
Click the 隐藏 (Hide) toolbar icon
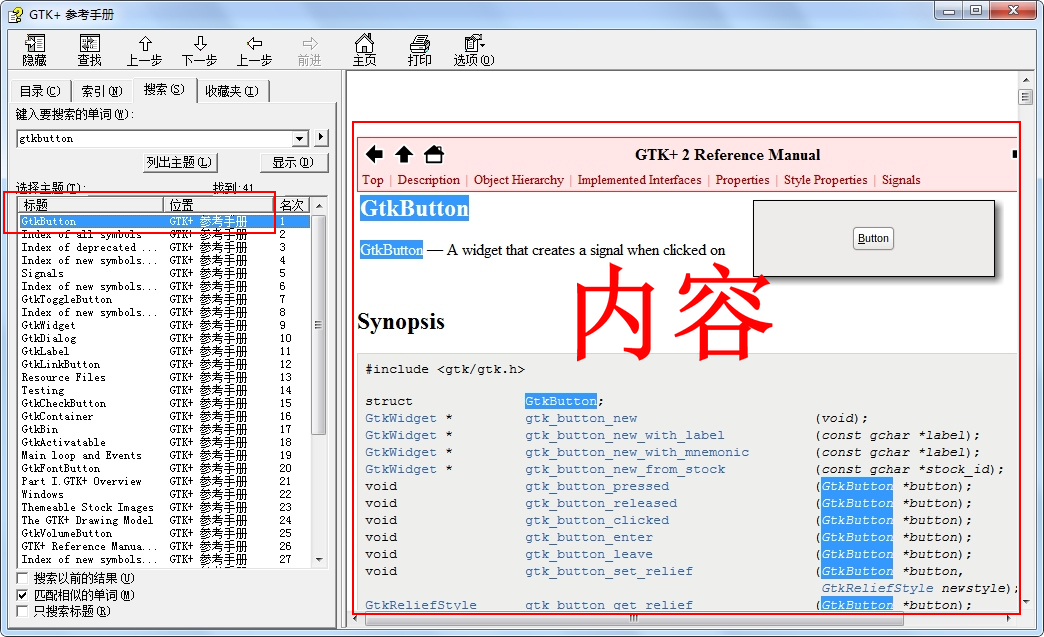35,50
